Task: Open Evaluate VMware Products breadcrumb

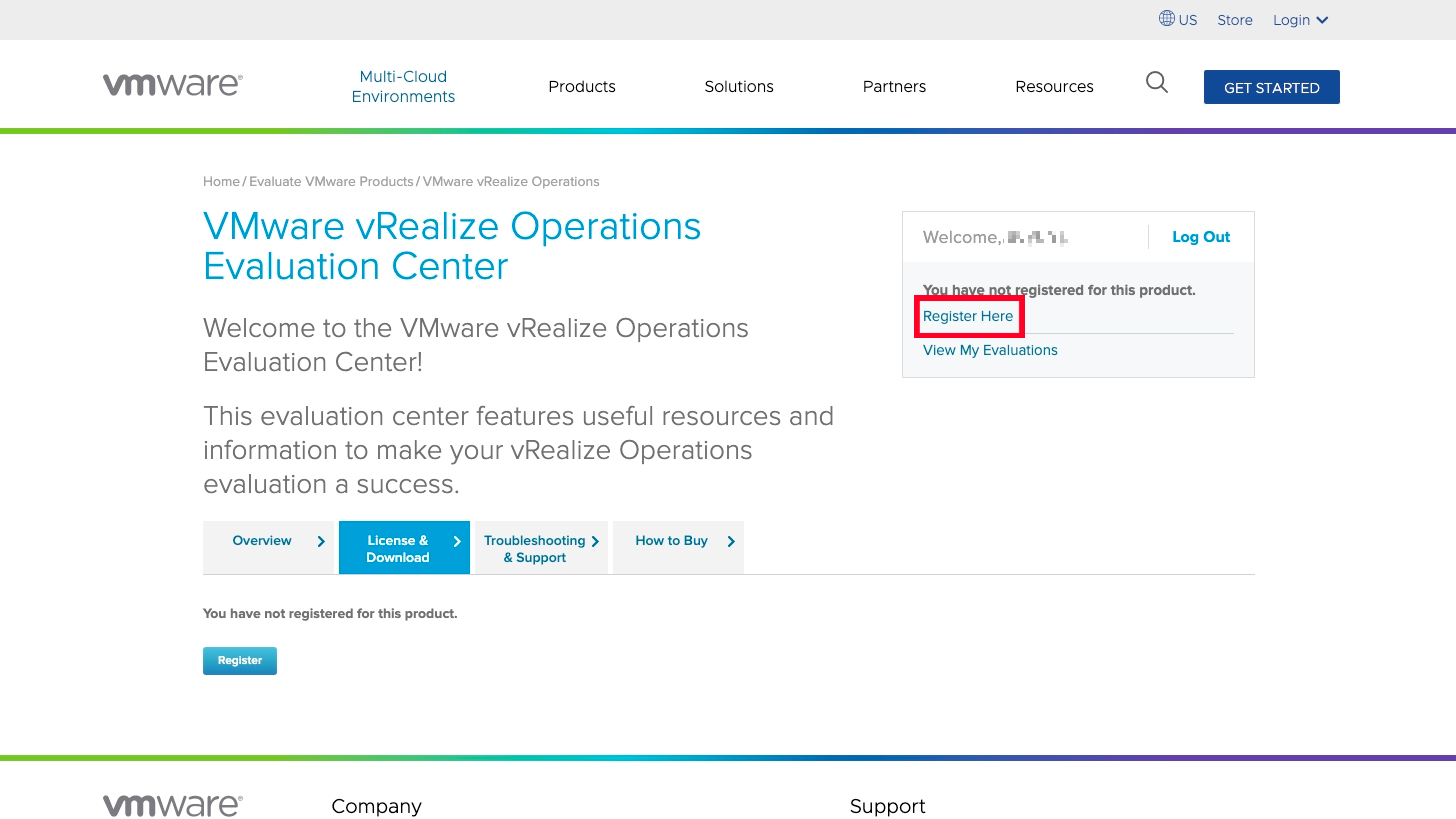Action: 331,182
